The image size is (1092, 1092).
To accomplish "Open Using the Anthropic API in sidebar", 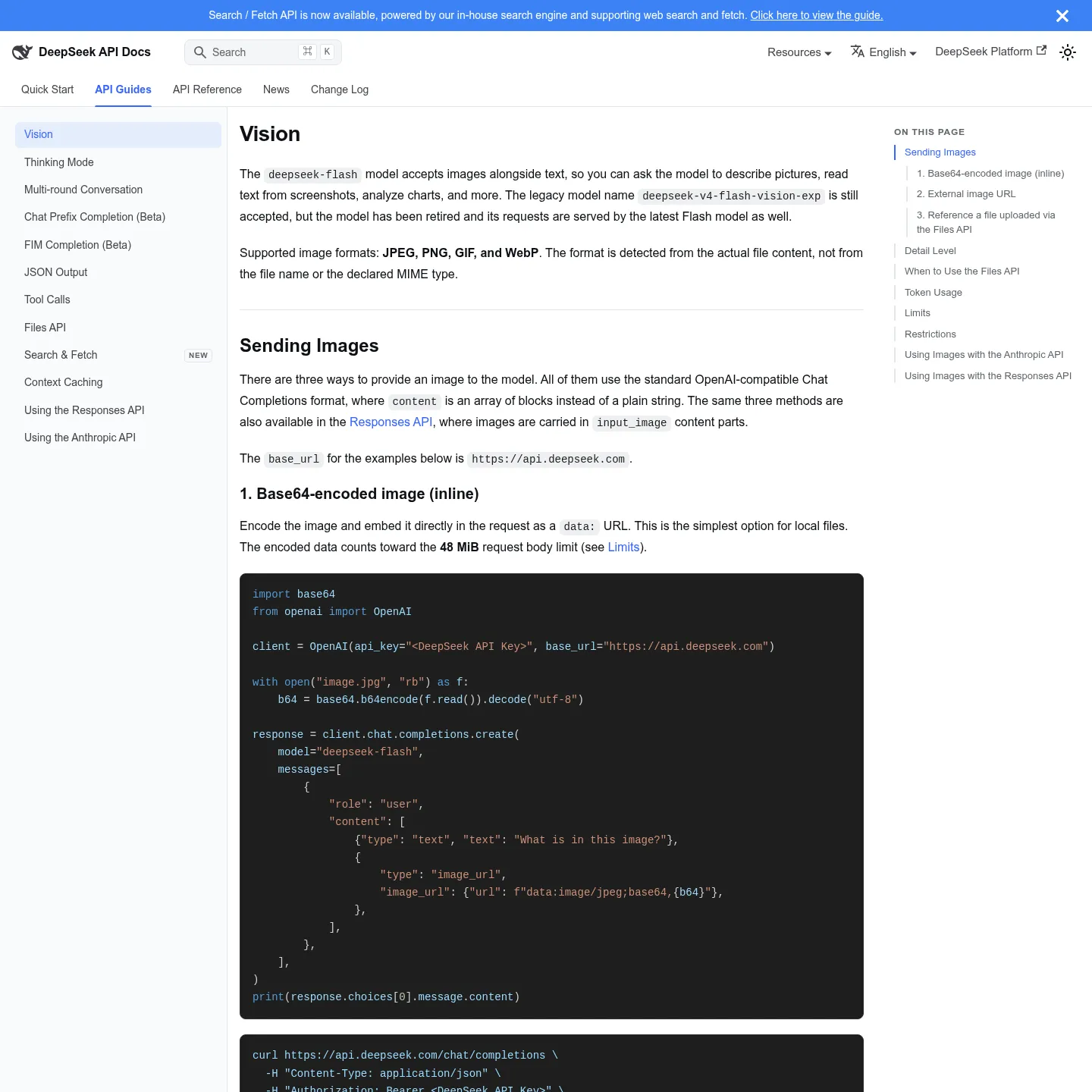I will tap(118, 438).
